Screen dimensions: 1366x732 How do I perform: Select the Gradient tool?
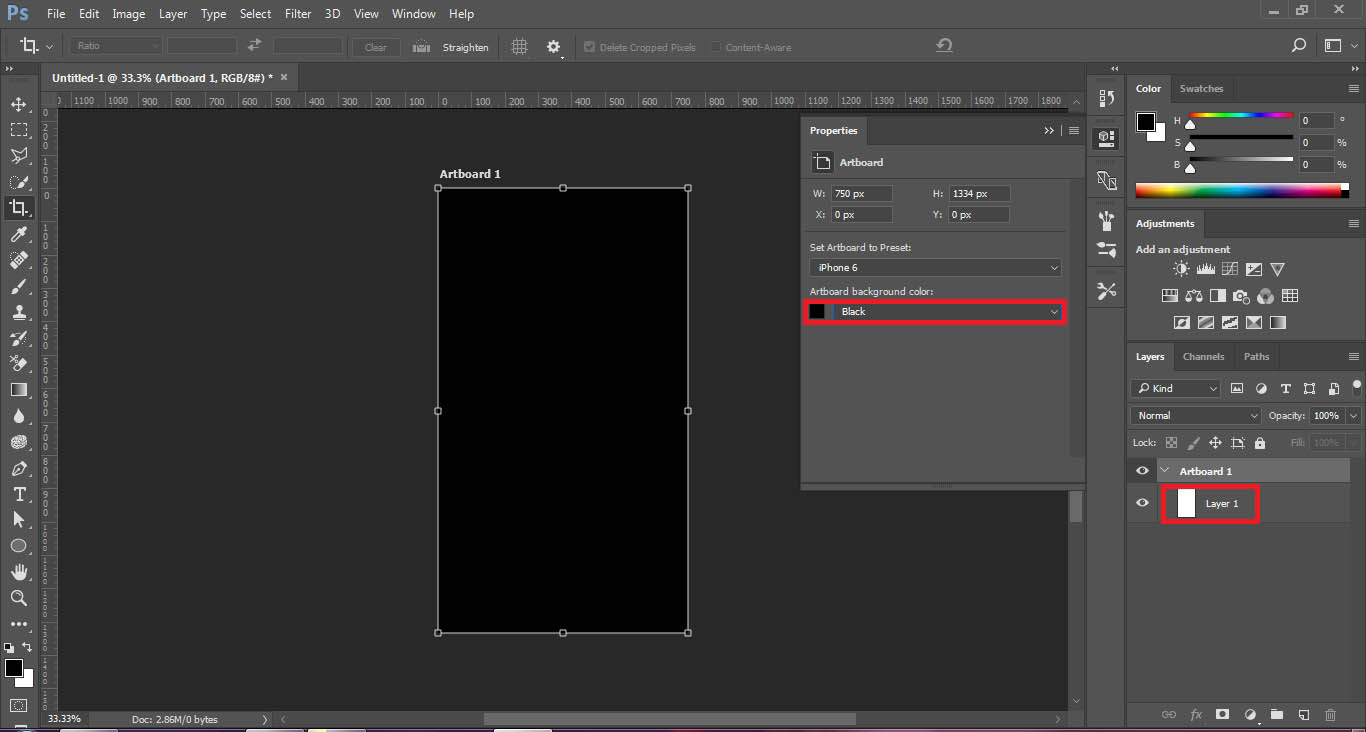[18, 390]
